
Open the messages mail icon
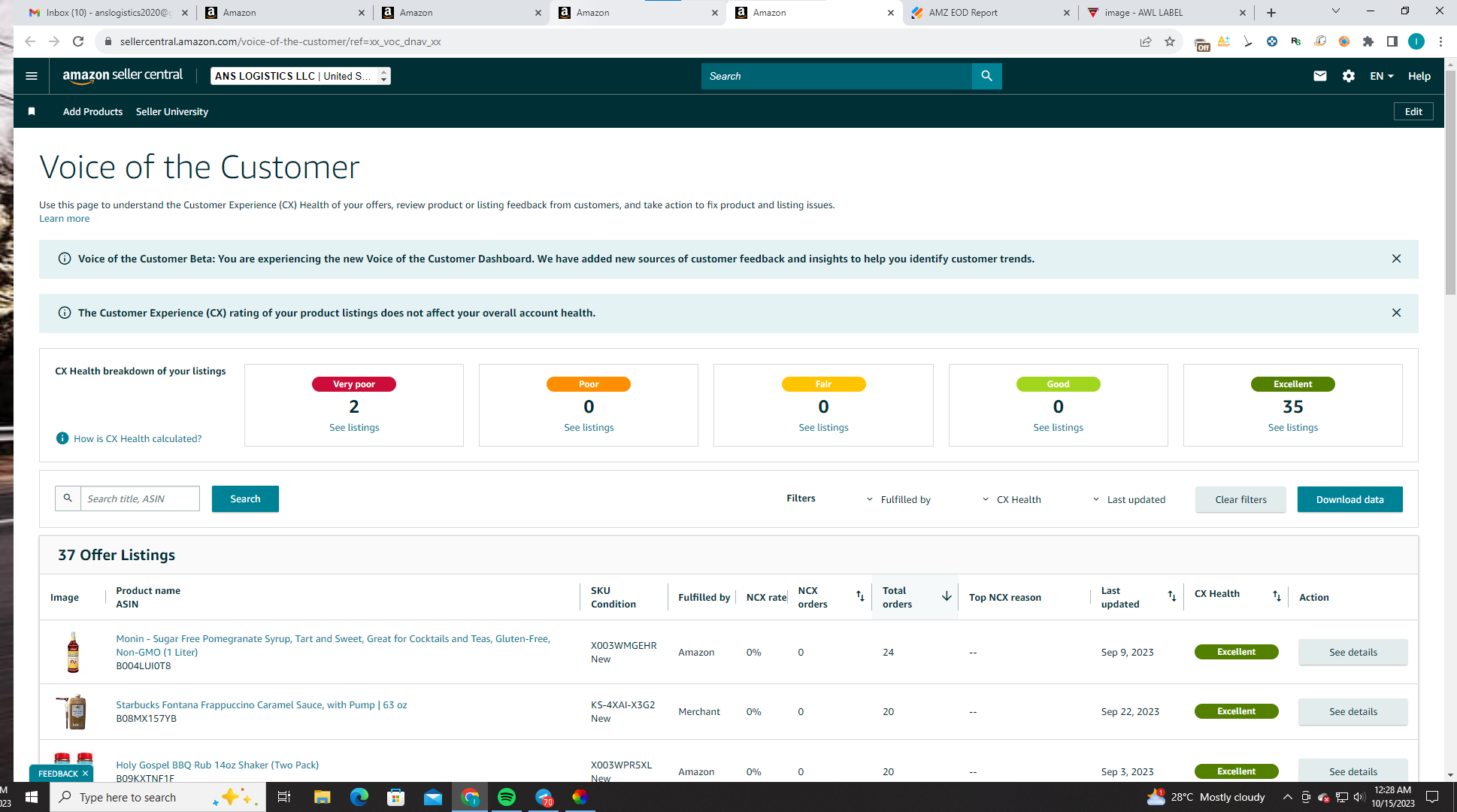click(x=1320, y=76)
